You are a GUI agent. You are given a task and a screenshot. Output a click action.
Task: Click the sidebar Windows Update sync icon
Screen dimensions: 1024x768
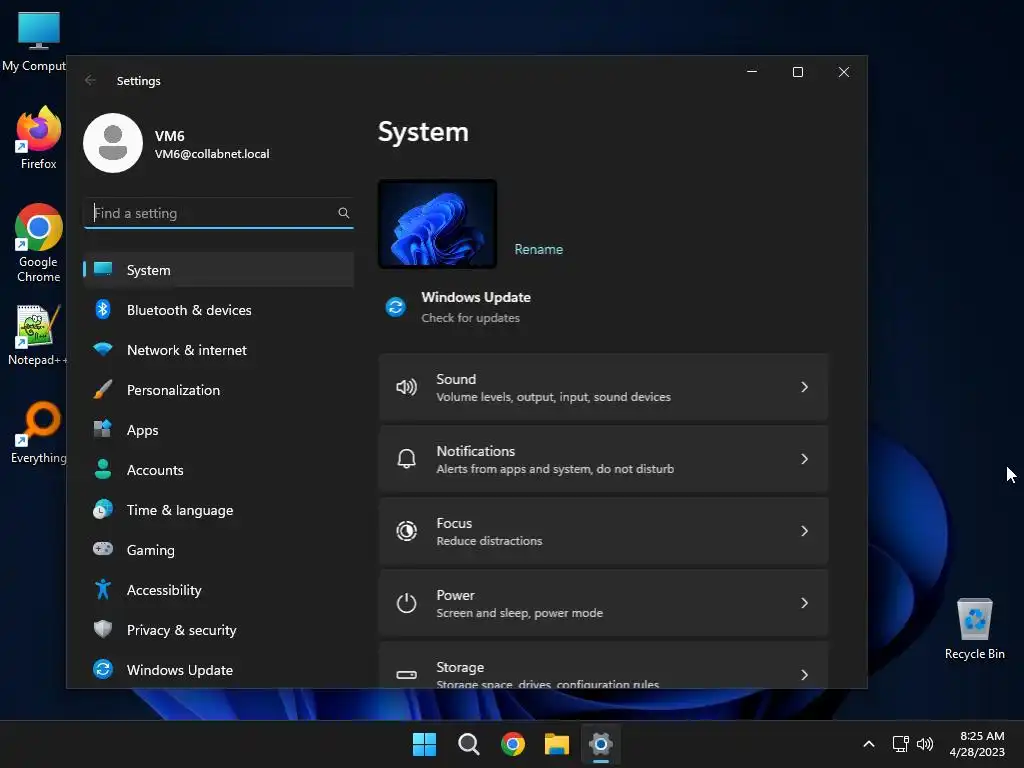point(103,669)
